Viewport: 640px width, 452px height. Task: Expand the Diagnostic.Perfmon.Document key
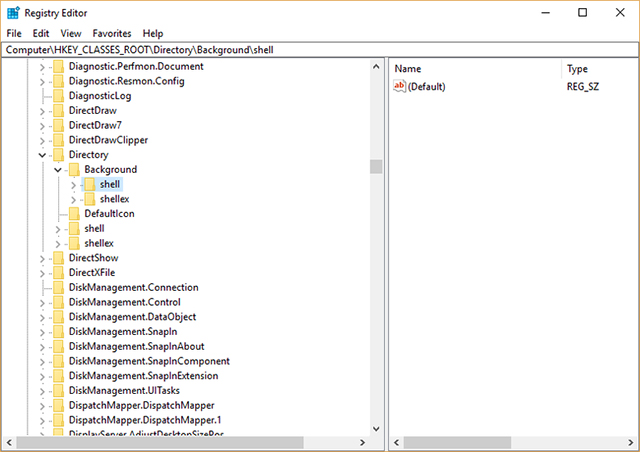click(42, 67)
